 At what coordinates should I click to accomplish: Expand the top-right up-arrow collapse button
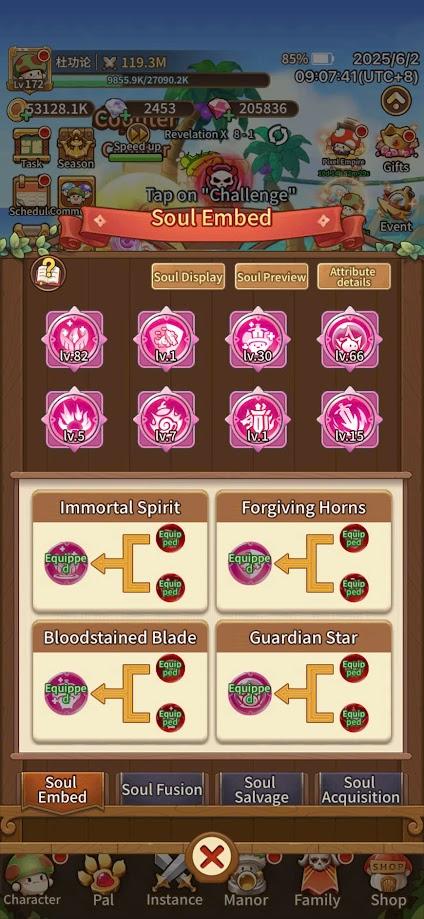pos(396,101)
